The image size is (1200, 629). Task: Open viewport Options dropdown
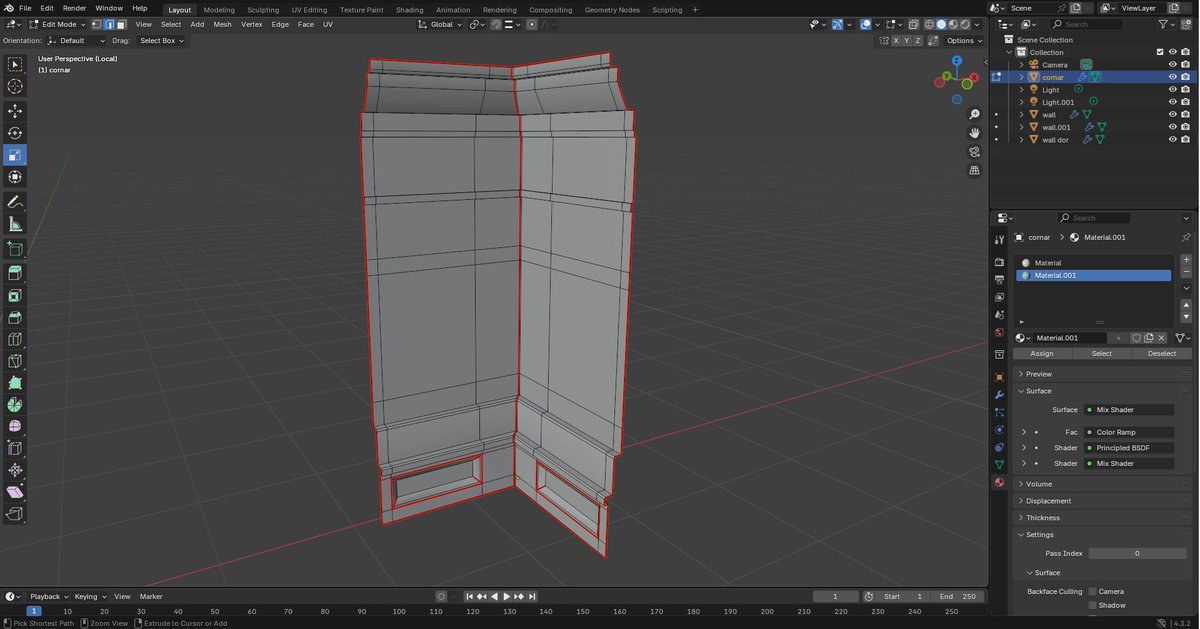click(x=964, y=41)
